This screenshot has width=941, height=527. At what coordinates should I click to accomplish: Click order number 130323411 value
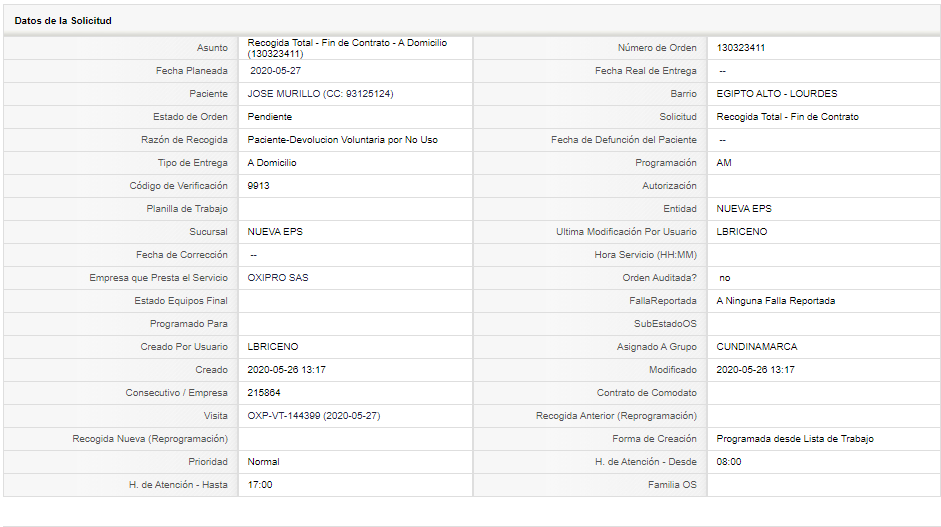pos(741,47)
